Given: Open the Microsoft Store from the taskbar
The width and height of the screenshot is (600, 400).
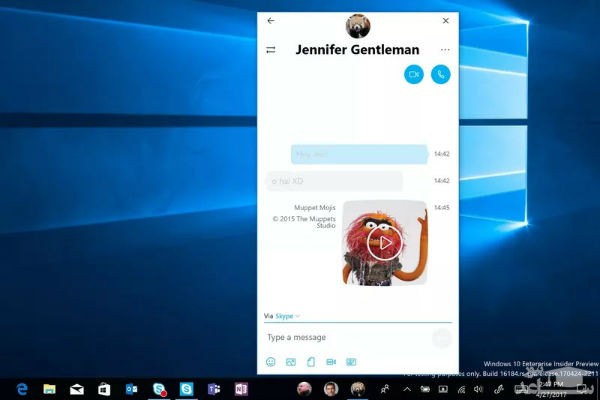Looking at the screenshot, I should pyautogui.click(x=104, y=390).
